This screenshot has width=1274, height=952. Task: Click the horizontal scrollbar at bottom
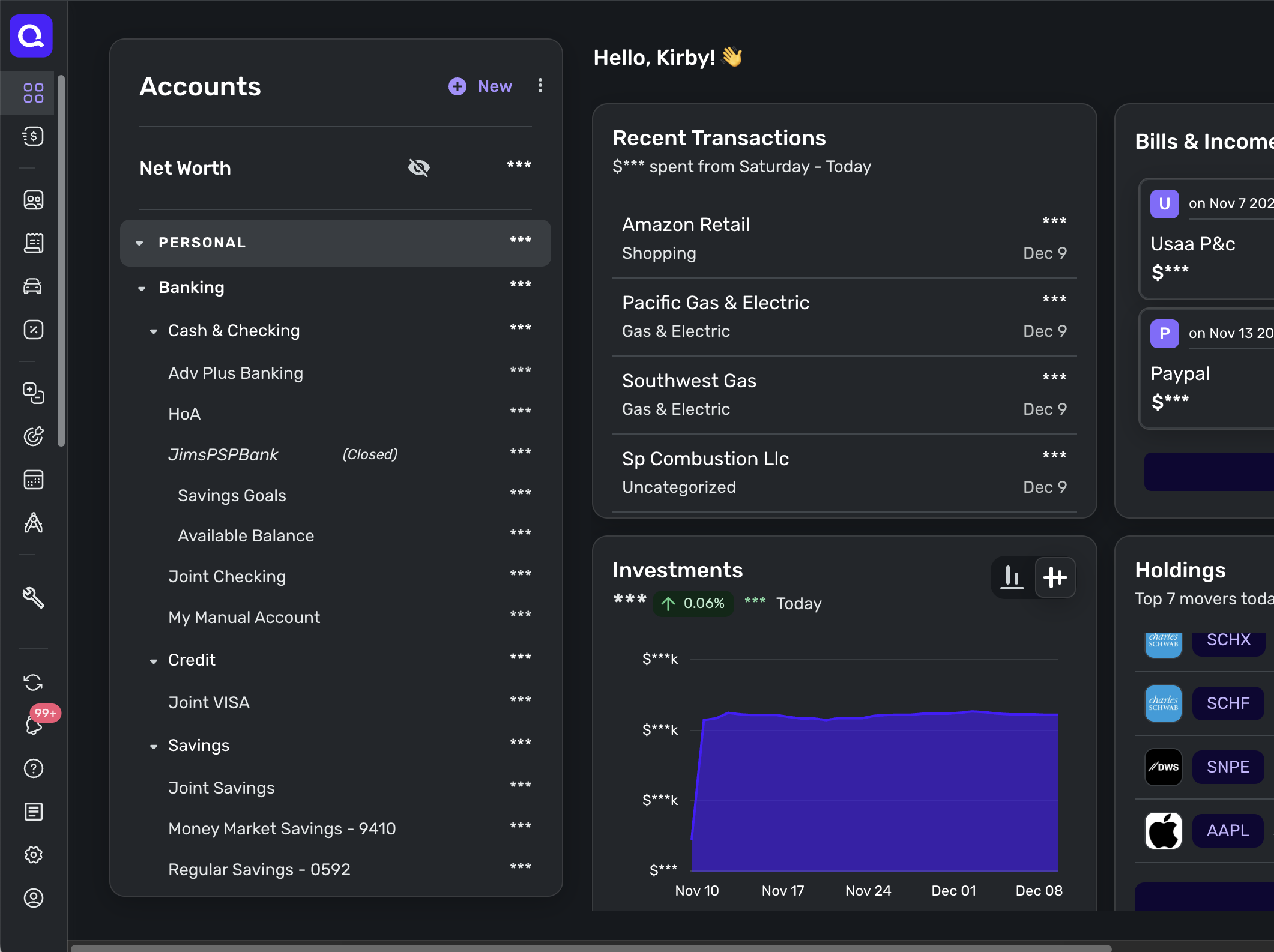[x=590, y=948]
